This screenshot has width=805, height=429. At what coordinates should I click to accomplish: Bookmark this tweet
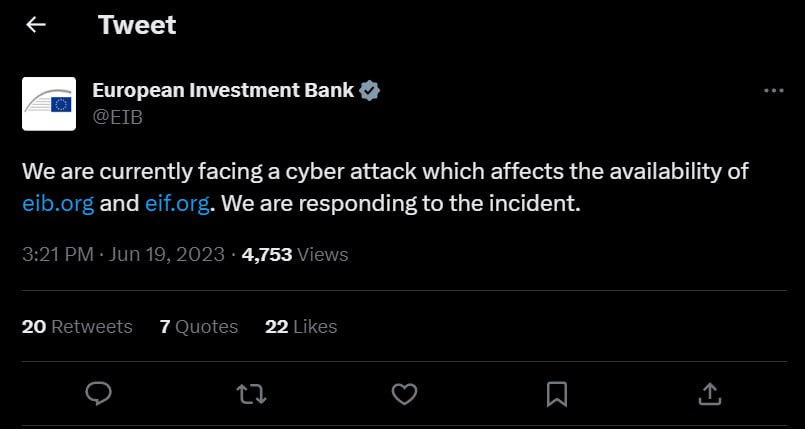(557, 394)
